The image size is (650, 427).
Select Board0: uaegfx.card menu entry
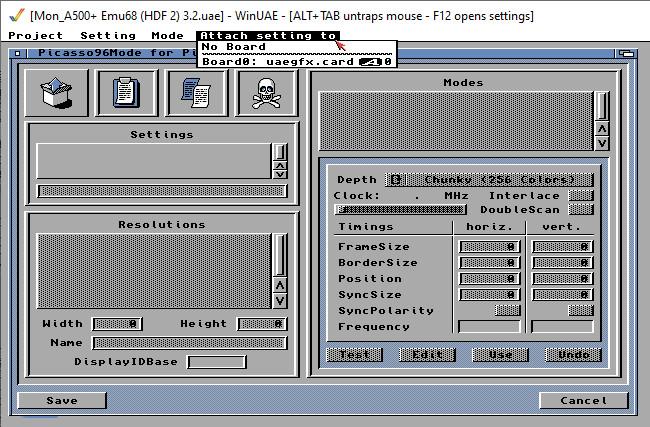click(x=296, y=62)
